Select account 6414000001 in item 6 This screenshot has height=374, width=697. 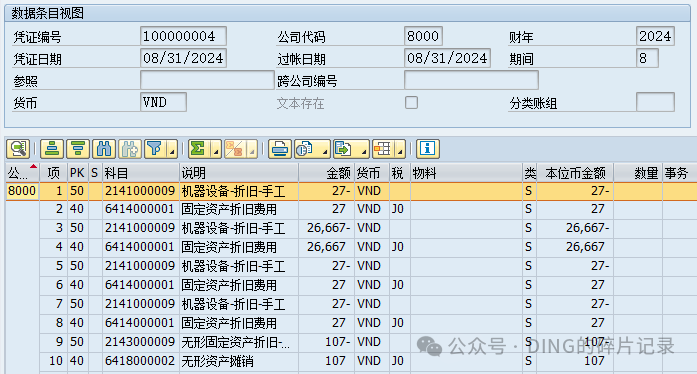click(140, 285)
